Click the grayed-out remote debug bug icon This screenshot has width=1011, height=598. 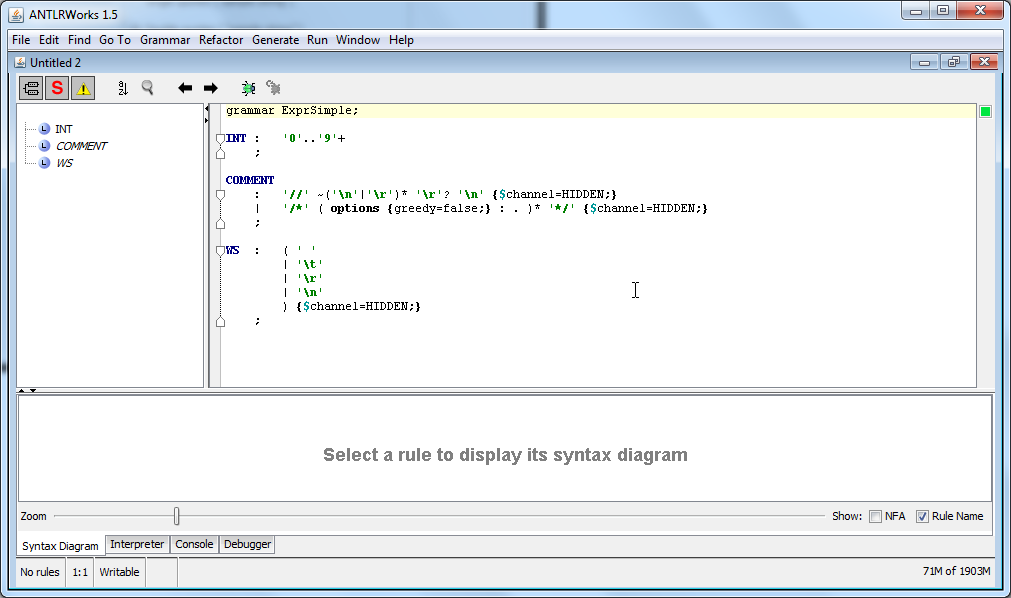273,88
